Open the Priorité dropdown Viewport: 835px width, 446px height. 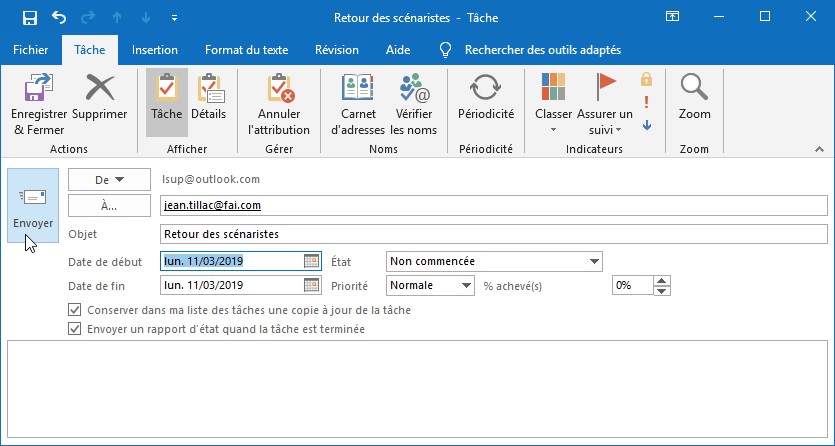[466, 285]
